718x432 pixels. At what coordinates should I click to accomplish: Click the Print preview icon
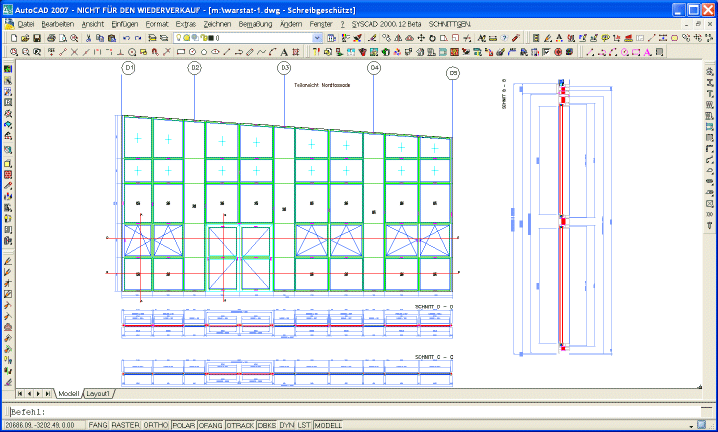pos(63,38)
